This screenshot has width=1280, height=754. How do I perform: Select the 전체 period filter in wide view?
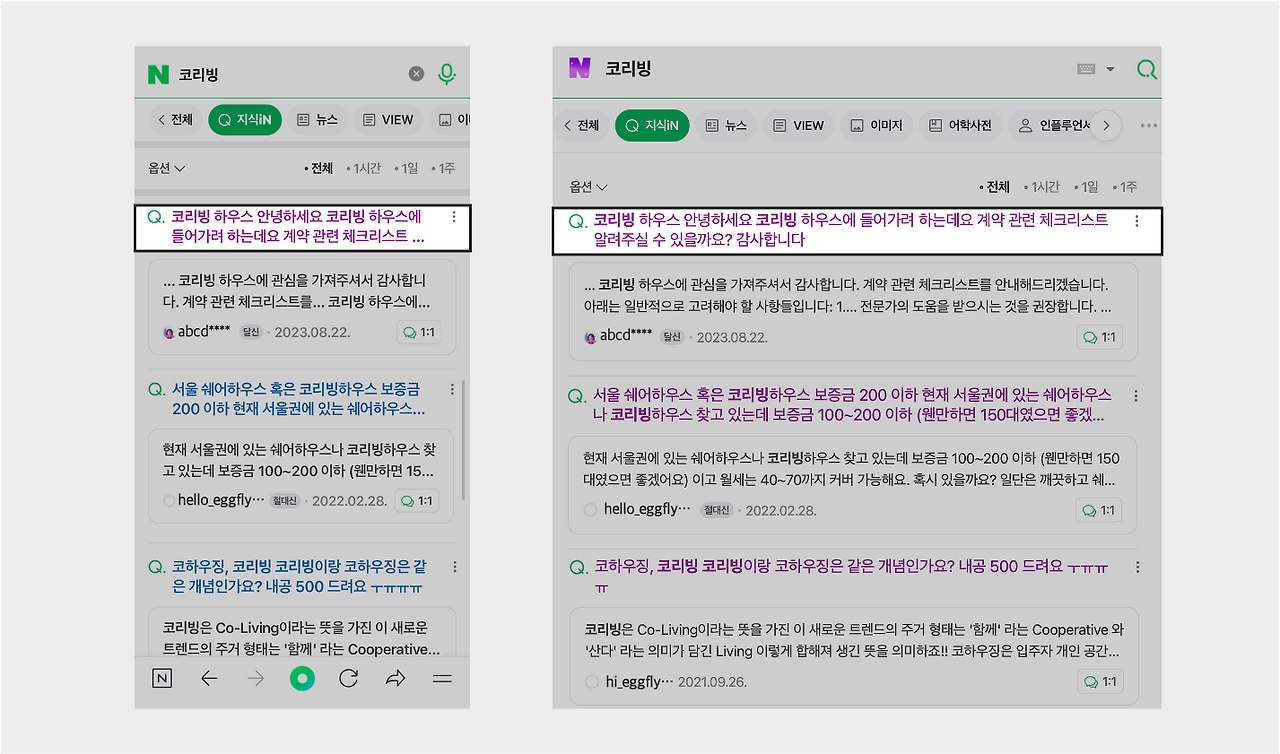pyautogui.click(x=994, y=187)
